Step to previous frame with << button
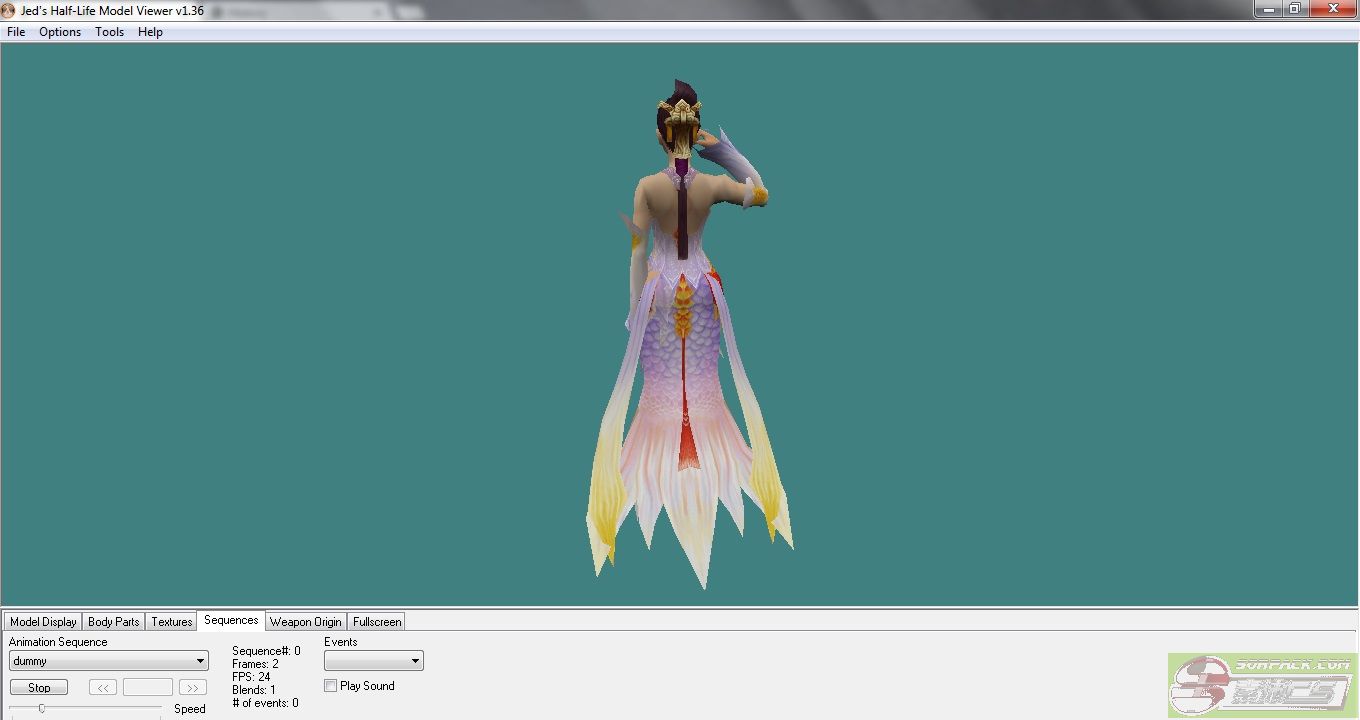 tap(103, 688)
